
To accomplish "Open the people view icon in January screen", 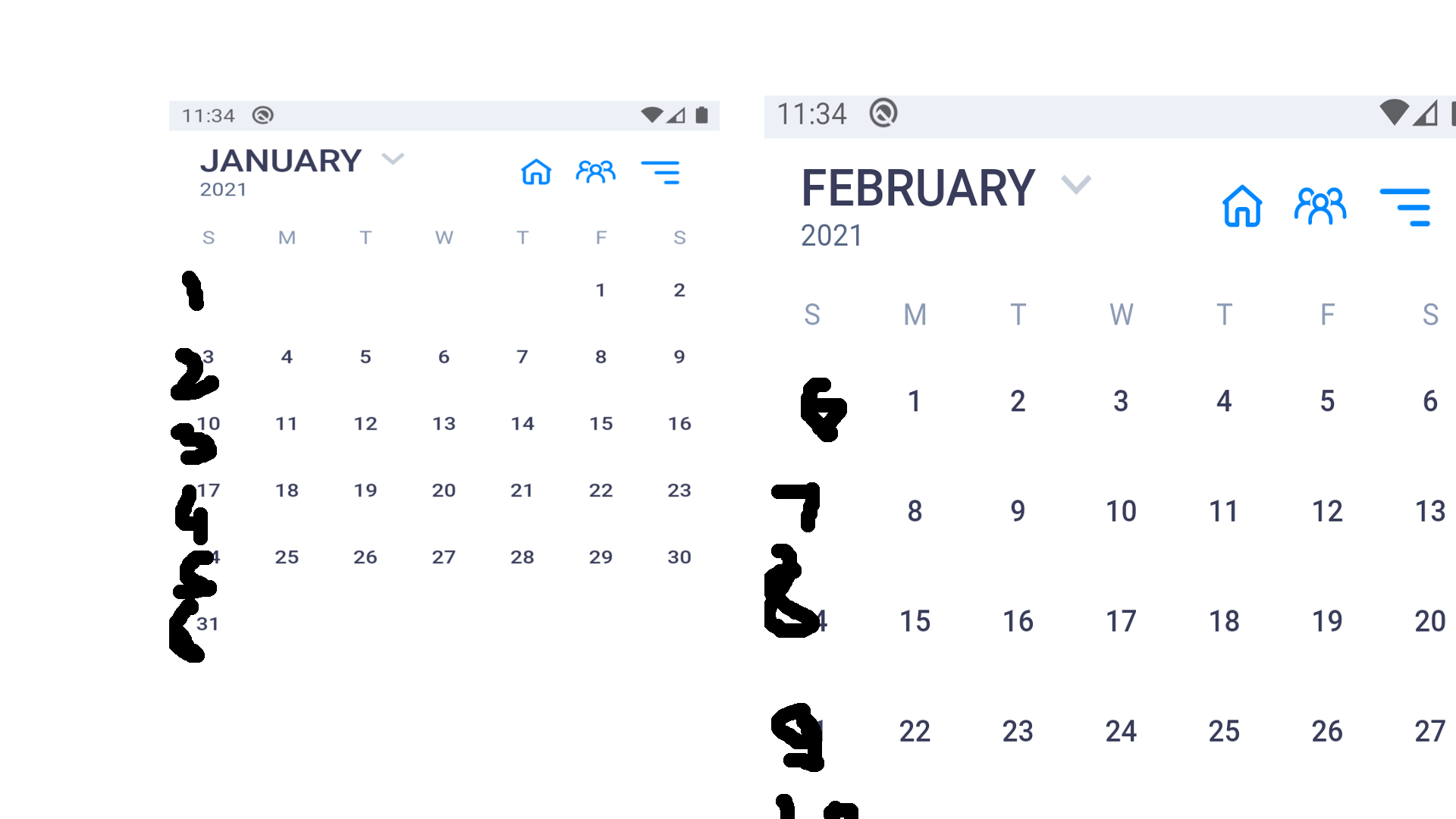I will point(596,173).
